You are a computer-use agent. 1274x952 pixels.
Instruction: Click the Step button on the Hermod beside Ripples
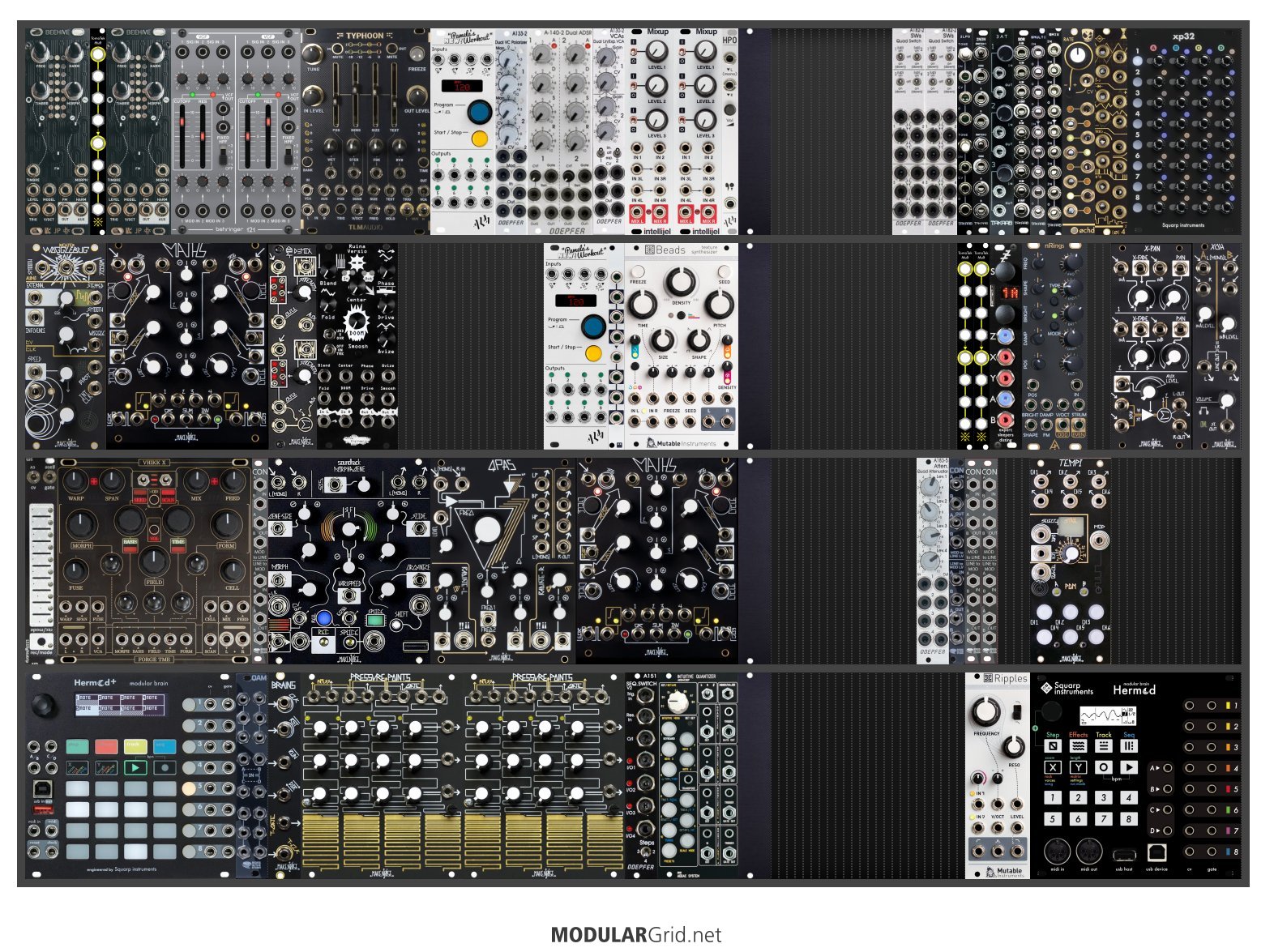pos(1053,746)
